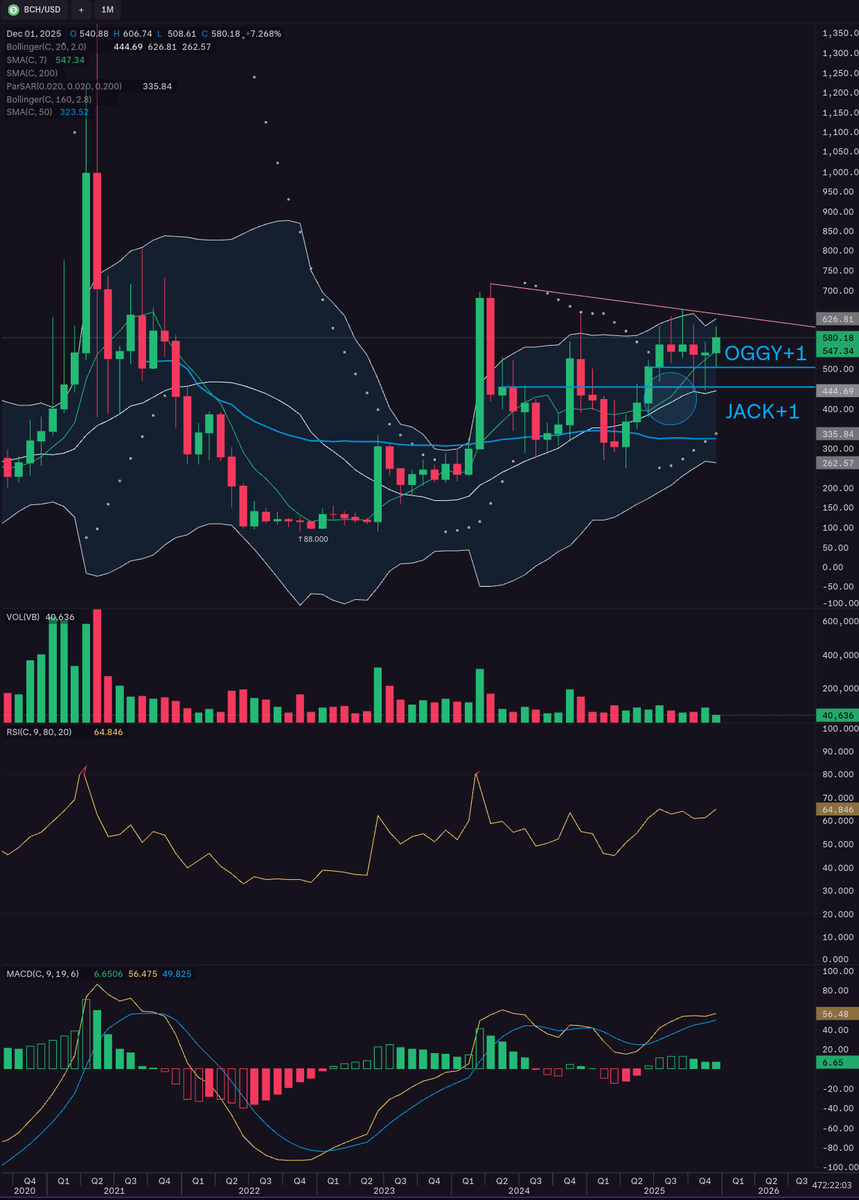Click the green 547.34 SMA price tag
This screenshot has width=859, height=1200.
coord(836,352)
